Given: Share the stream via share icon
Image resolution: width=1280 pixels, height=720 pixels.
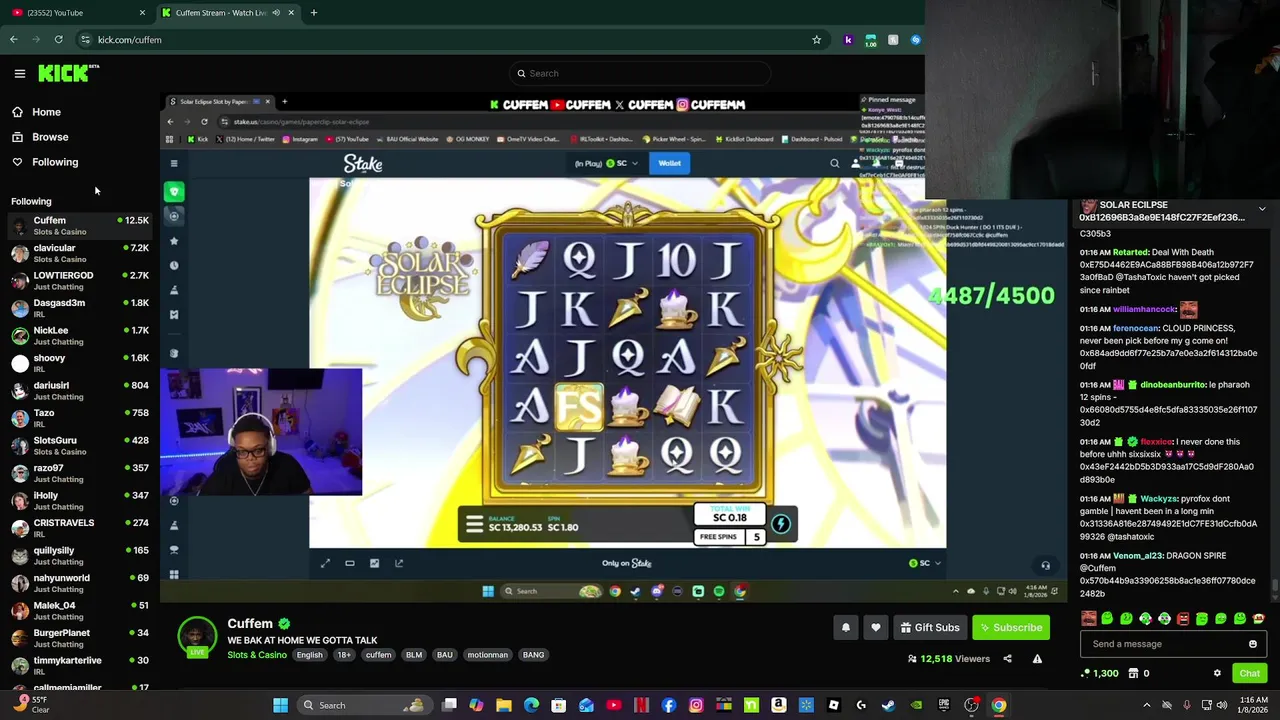Looking at the screenshot, I should tap(1007, 659).
